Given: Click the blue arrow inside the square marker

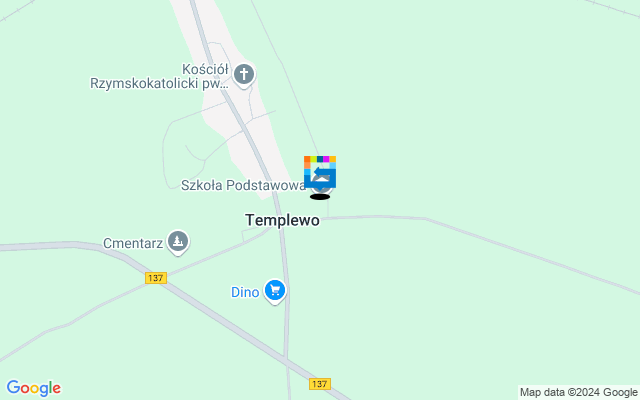Looking at the screenshot, I should coord(323,171).
